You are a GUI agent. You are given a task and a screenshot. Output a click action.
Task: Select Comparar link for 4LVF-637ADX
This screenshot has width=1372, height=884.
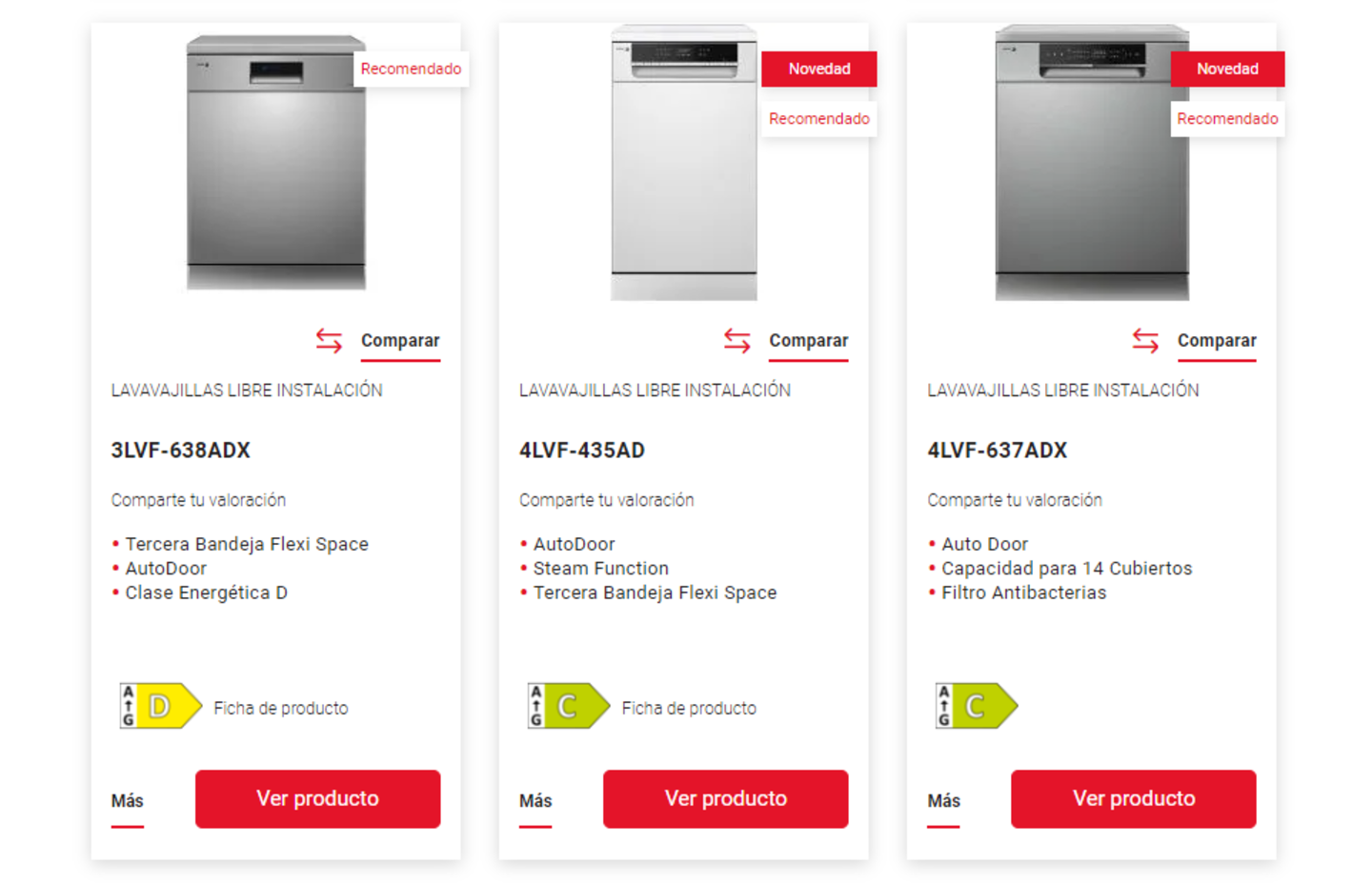click(x=1217, y=341)
